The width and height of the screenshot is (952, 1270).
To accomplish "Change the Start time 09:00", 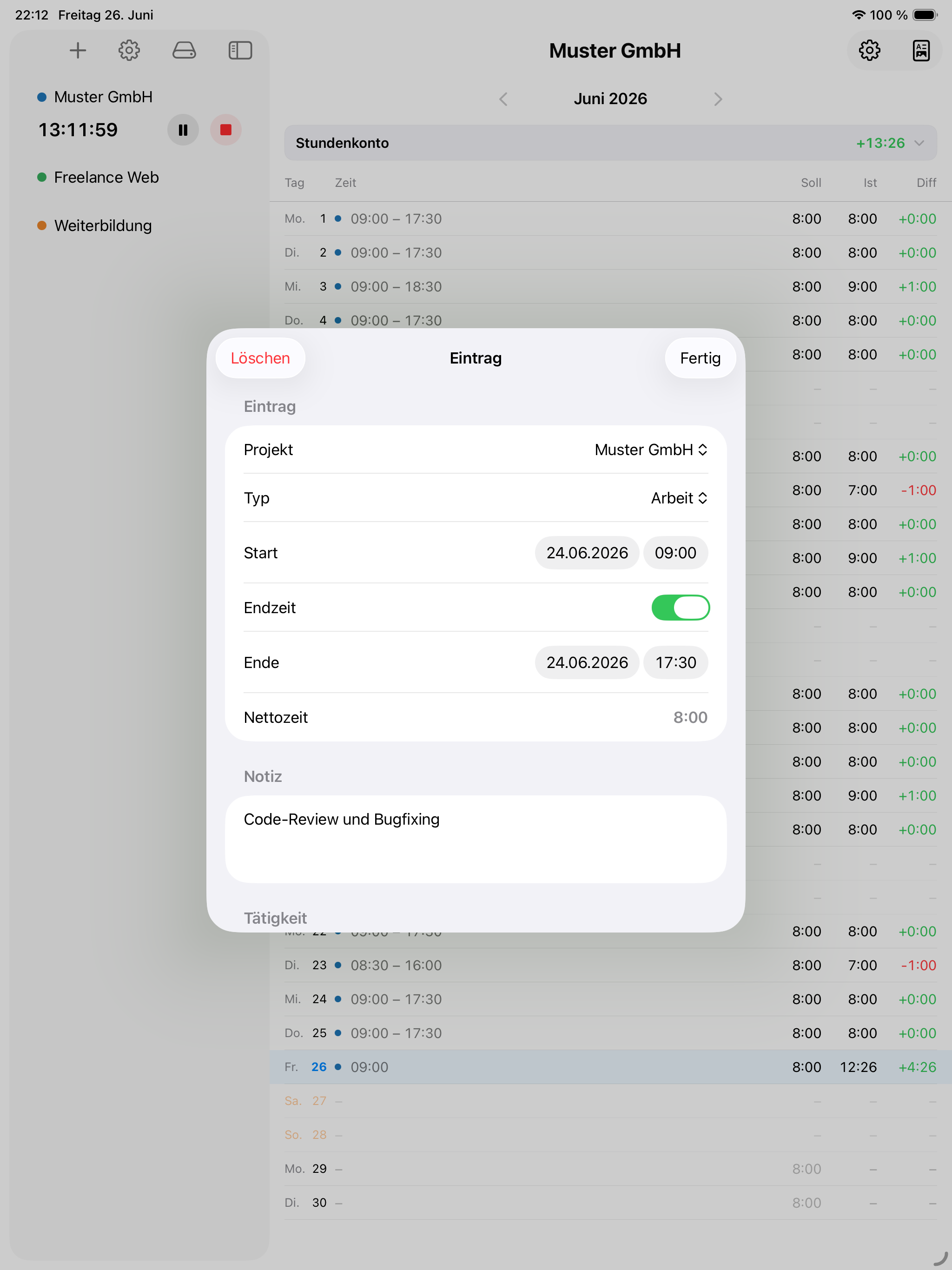I will click(675, 553).
